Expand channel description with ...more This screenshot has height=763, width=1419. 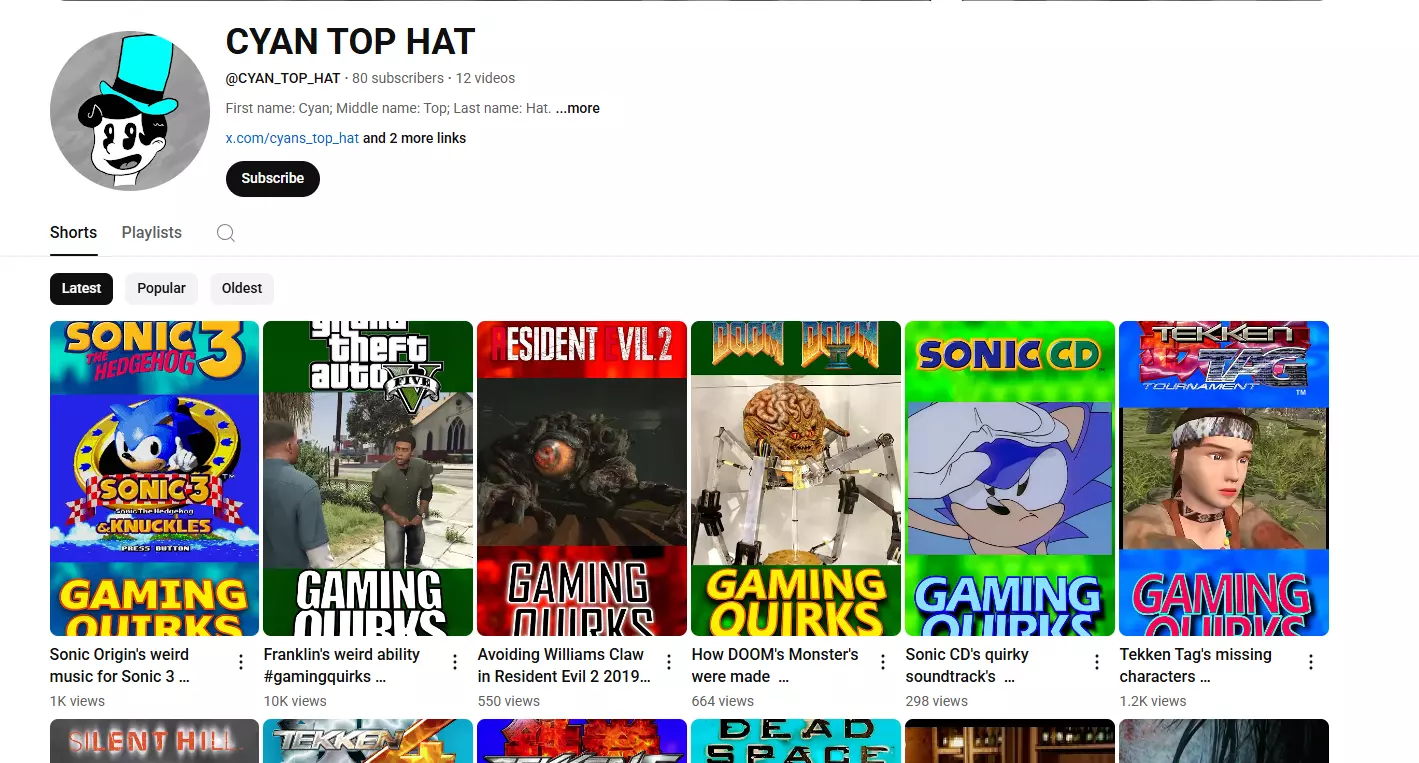(x=578, y=108)
